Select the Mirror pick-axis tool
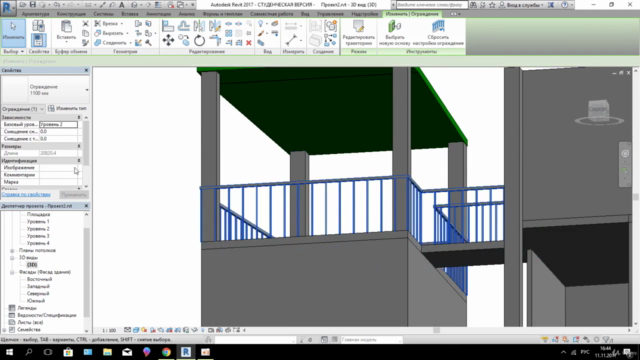This screenshot has width=640, height=360. pos(199,26)
